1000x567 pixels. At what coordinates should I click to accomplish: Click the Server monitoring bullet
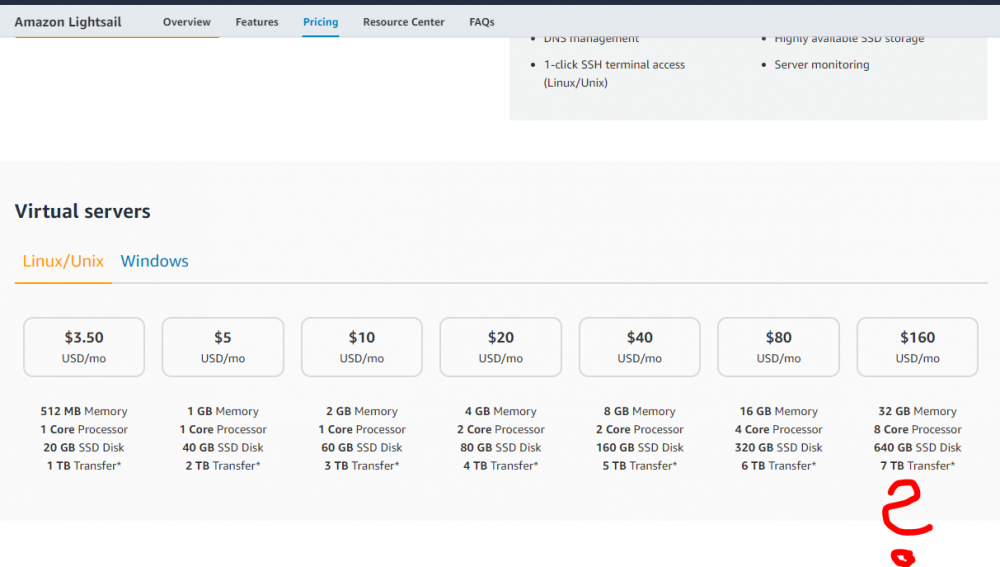pos(821,64)
